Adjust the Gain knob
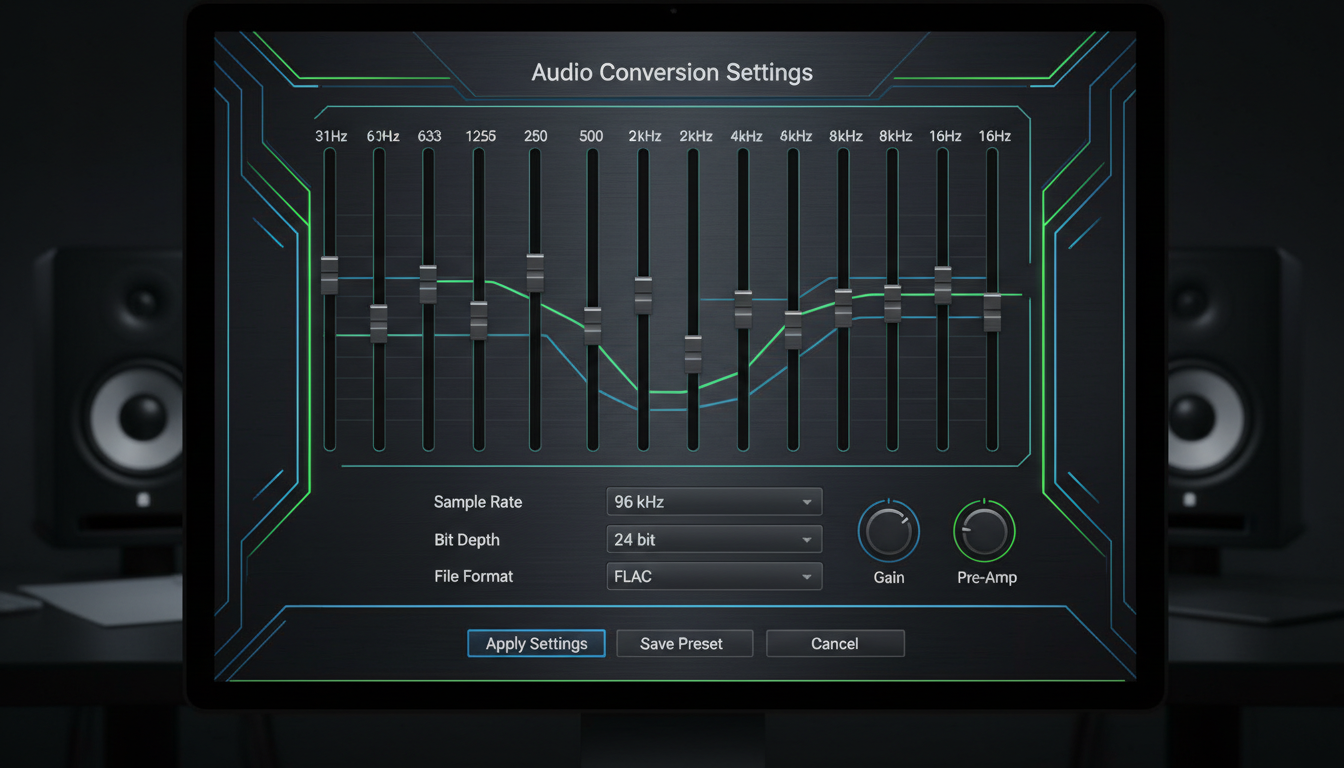 tap(888, 533)
